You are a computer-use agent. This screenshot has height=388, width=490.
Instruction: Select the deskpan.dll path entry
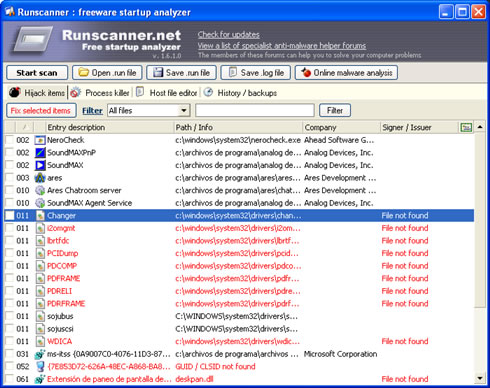point(194,379)
